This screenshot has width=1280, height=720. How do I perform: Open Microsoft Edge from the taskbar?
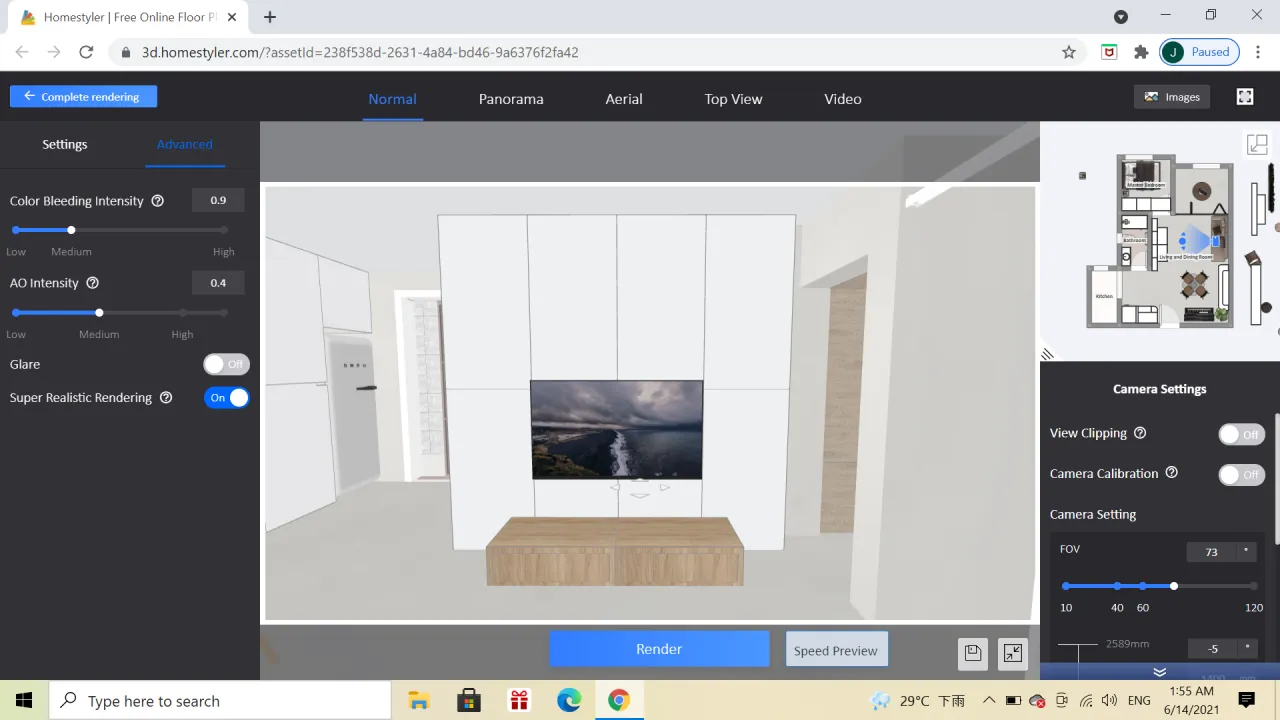[x=568, y=700]
